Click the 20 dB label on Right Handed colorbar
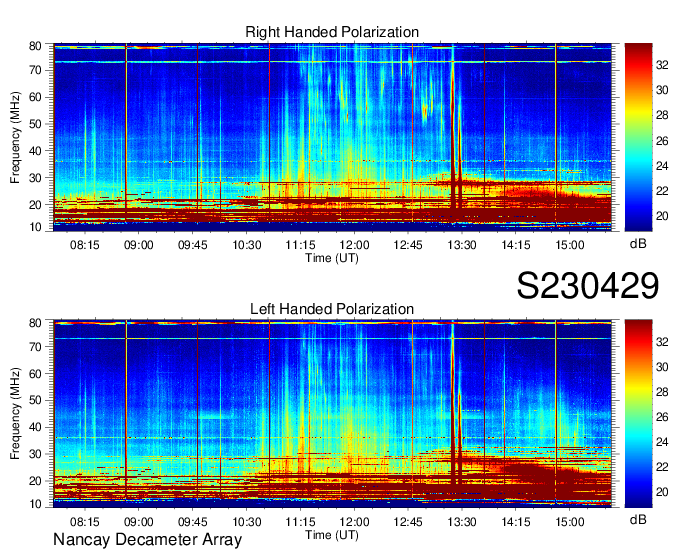The image size is (680, 552). pyautogui.click(x=662, y=216)
